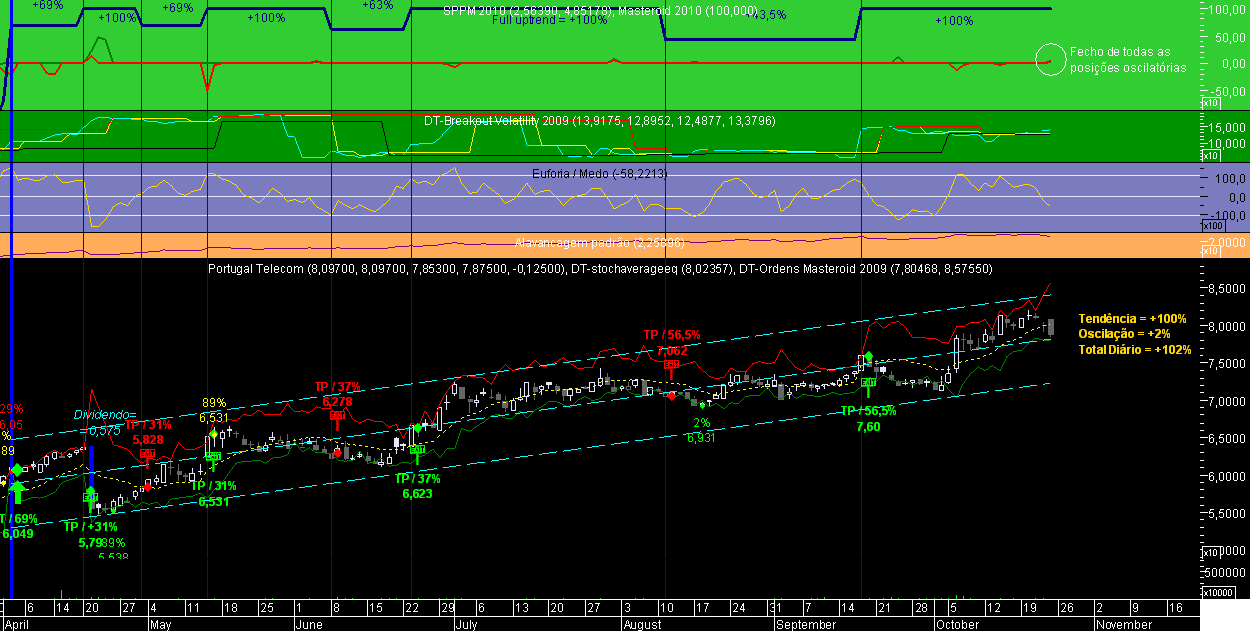This screenshot has height=631, width=1250.
Task: Click the red EXIT marker below 6,278
Action: 338,415
